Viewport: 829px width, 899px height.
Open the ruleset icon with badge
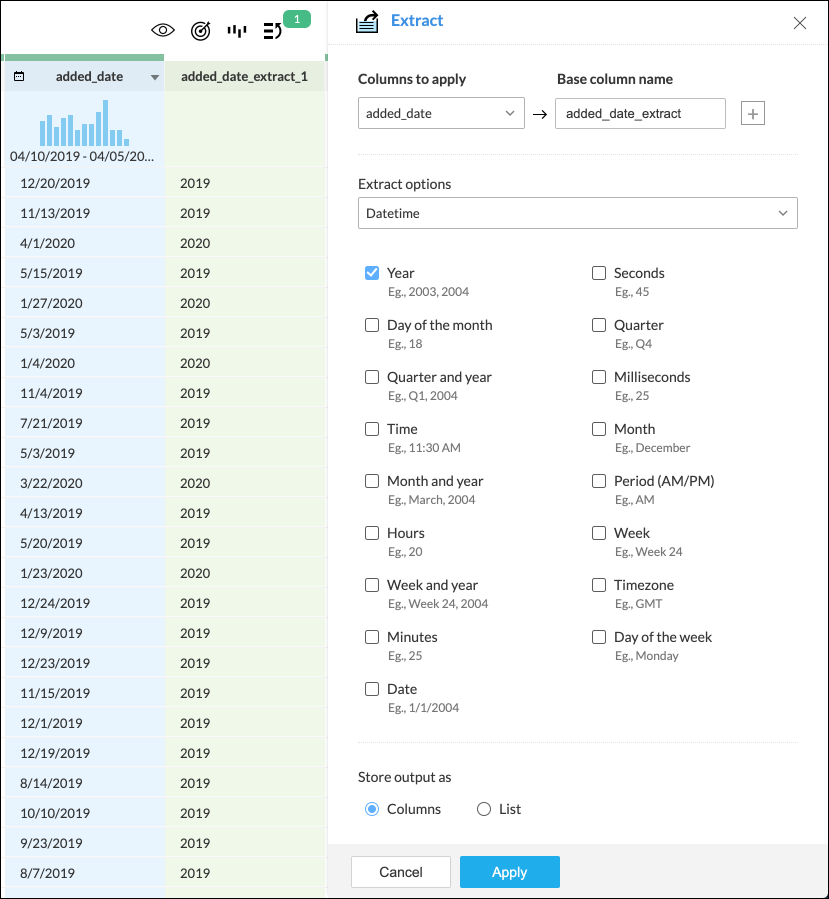tap(273, 30)
